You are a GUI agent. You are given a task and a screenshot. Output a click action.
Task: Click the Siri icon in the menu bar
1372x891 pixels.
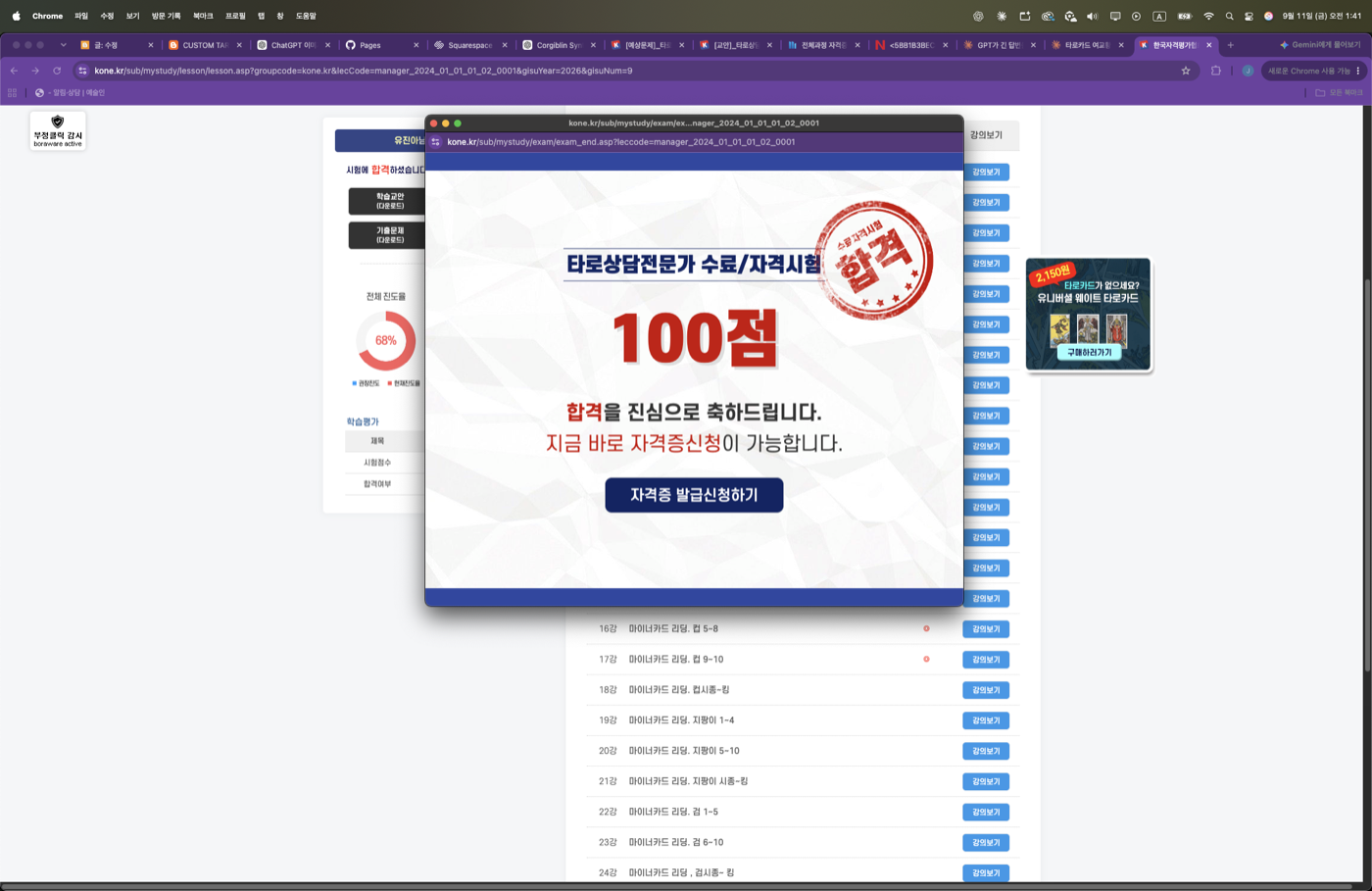pos(1268,16)
